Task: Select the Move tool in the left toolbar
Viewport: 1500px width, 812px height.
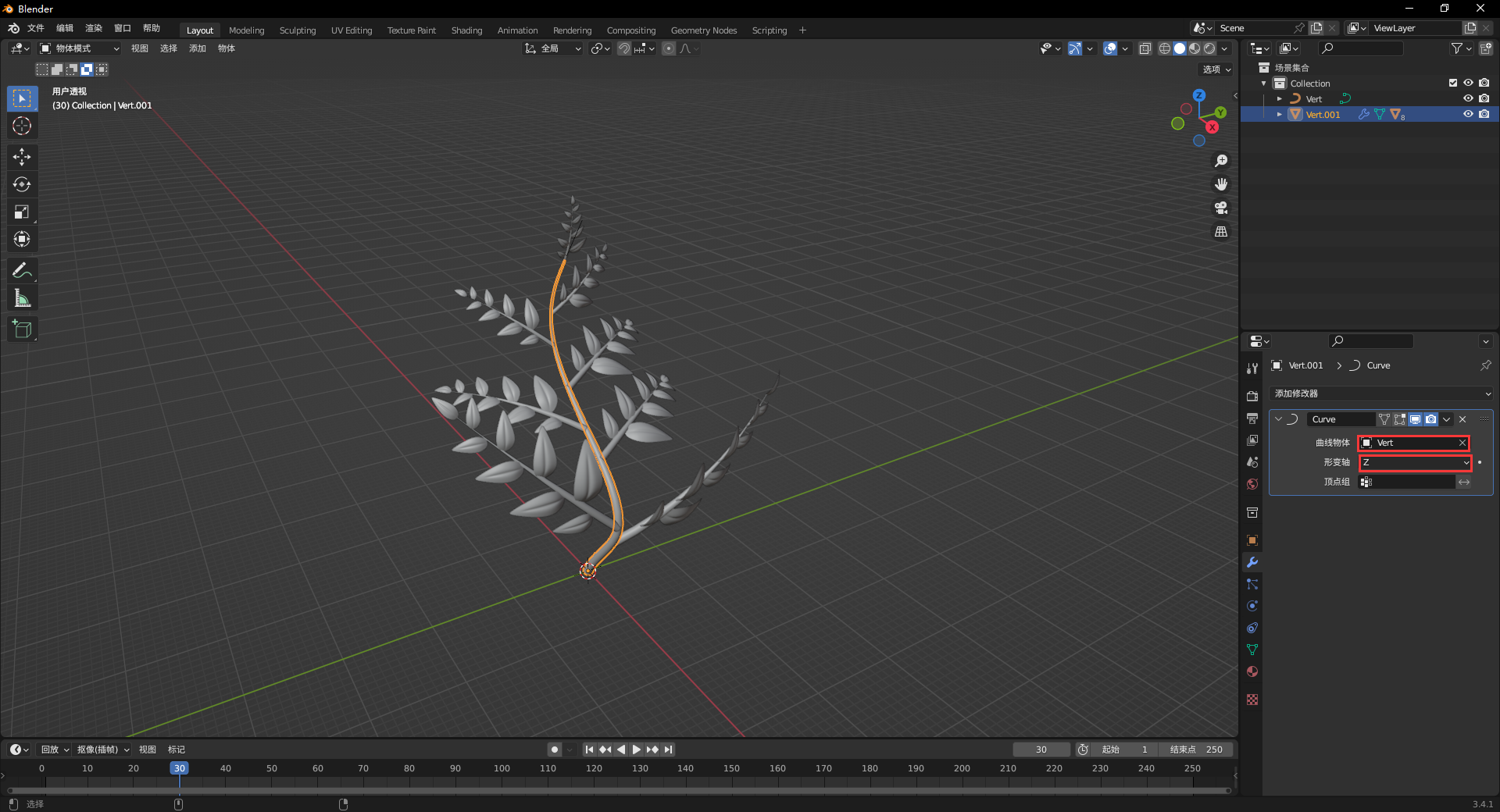Action: (x=22, y=157)
